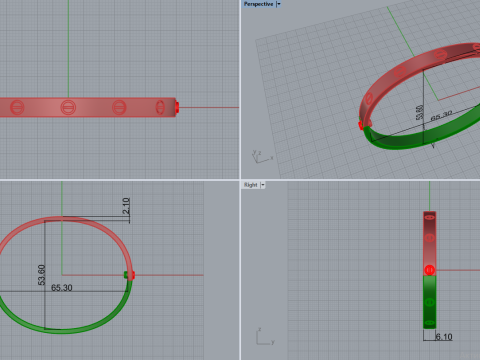Viewport: 480px width, 360px height.
Task: Click the world axis icon in Perspective viewport
Action: [262, 156]
